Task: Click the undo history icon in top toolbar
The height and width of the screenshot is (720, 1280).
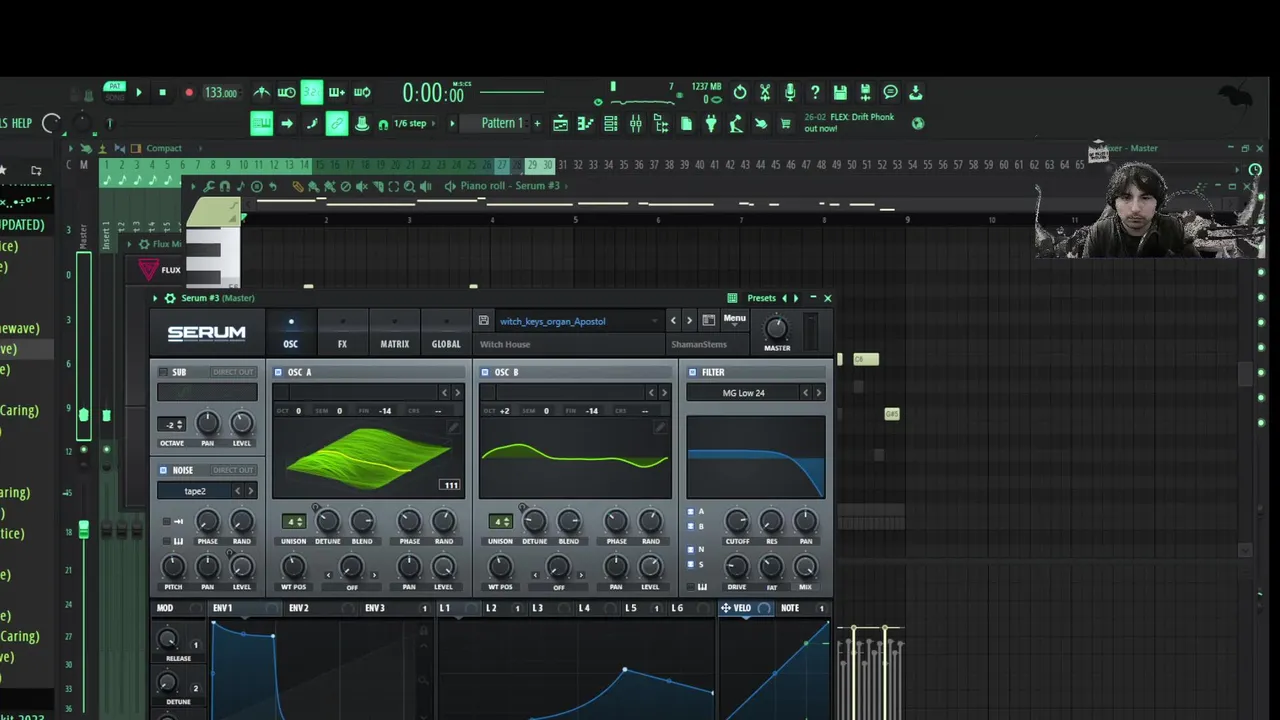Action: (740, 92)
